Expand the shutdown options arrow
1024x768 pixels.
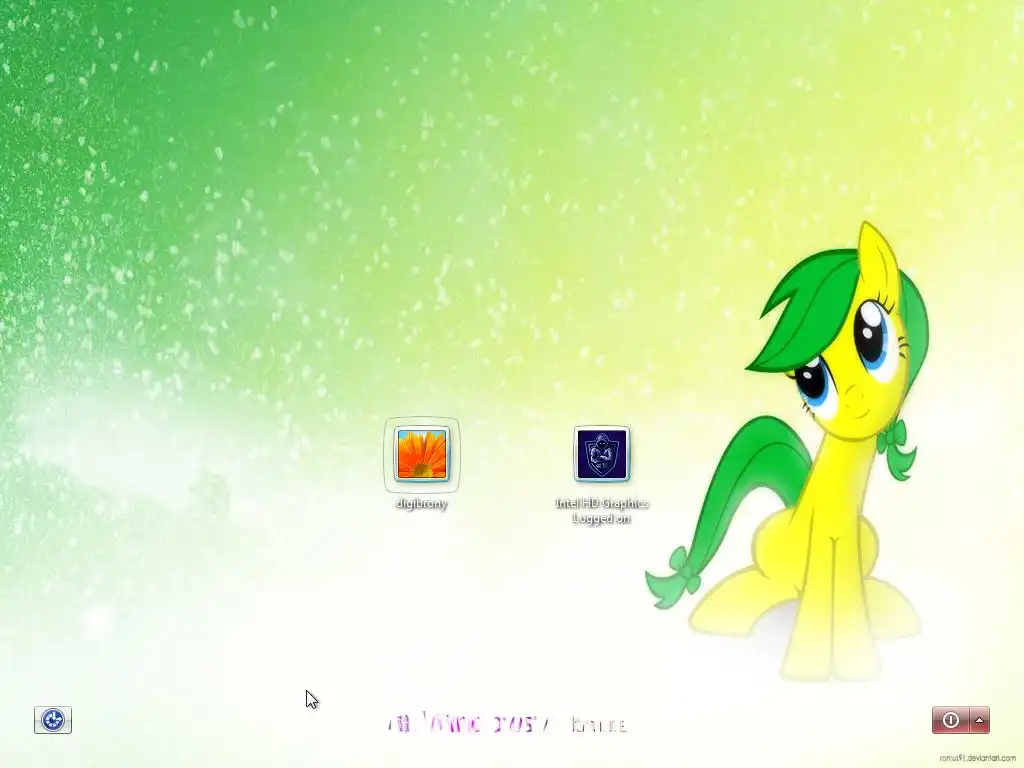pyautogui.click(x=980, y=720)
